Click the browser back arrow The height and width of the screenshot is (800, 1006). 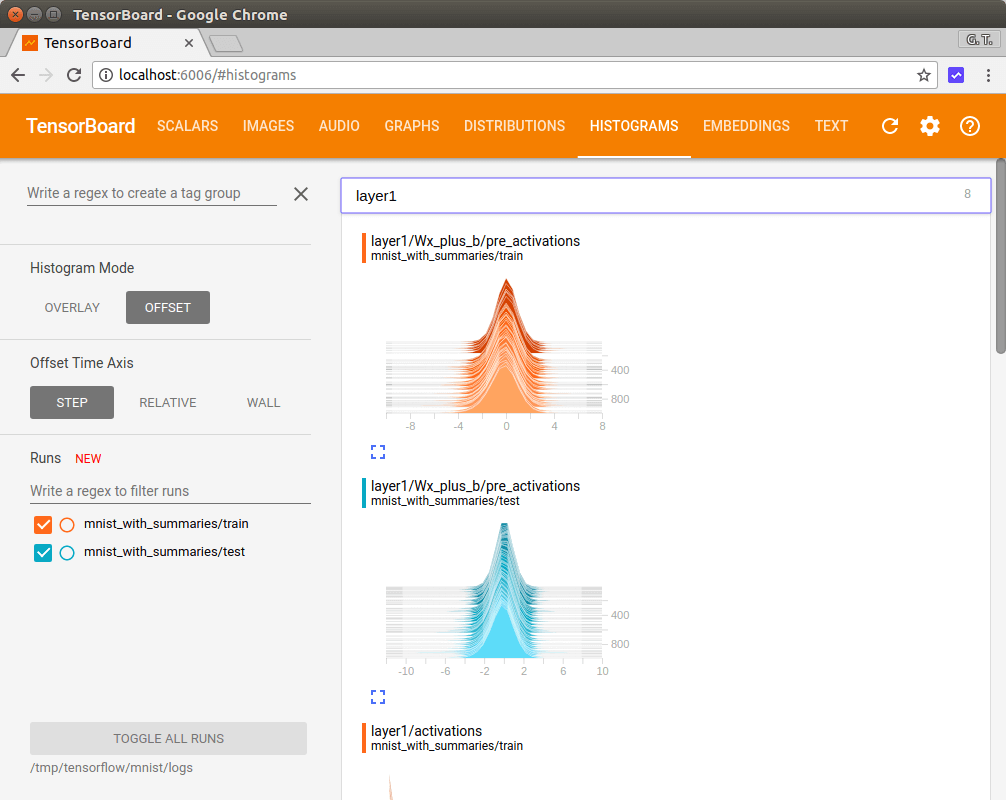18,75
